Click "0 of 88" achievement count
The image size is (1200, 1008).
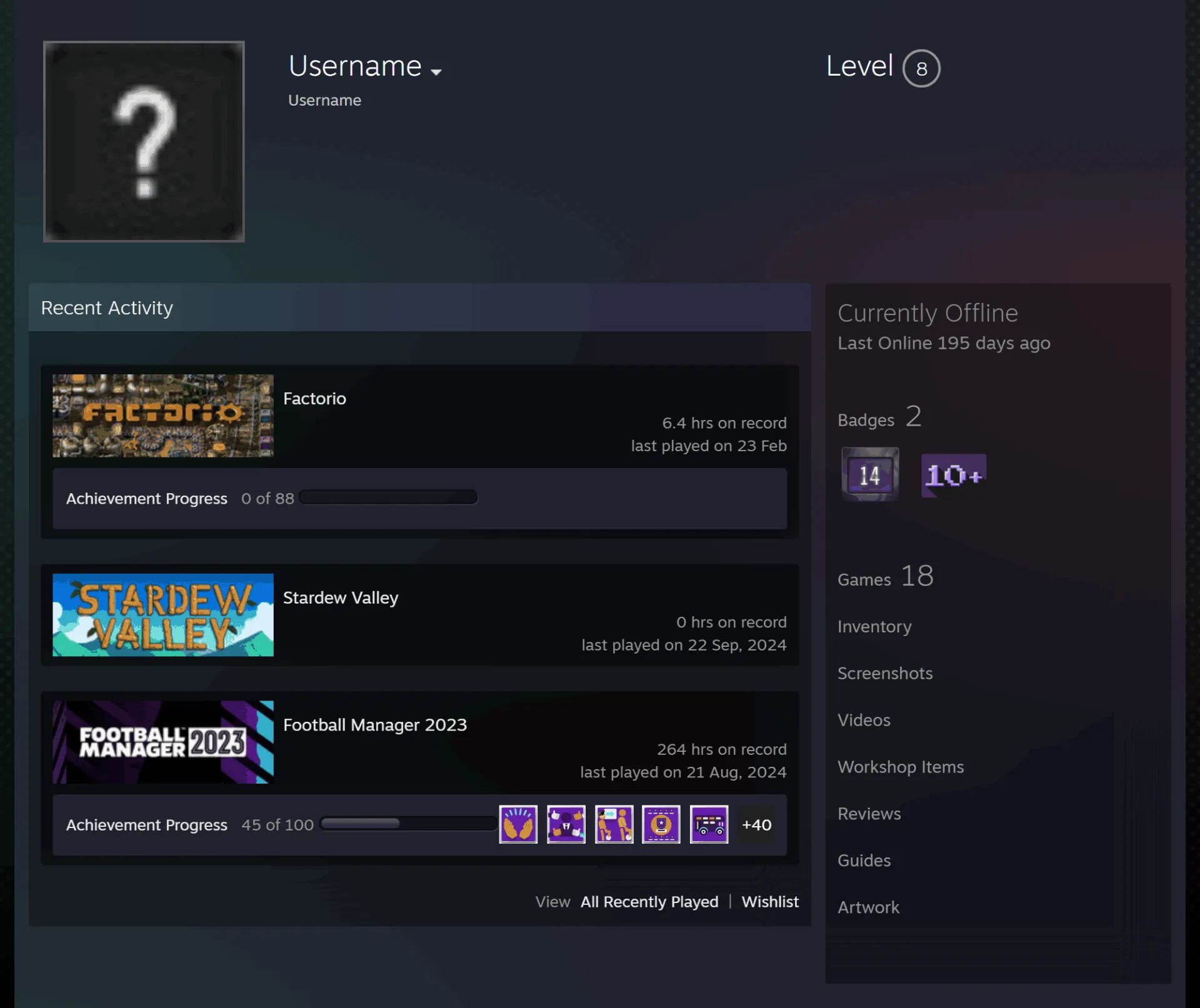coord(267,499)
